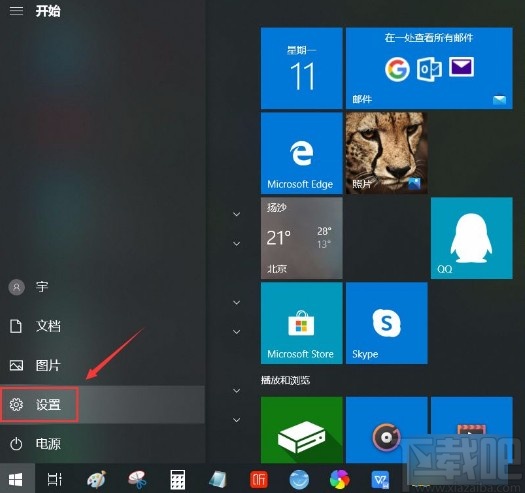Click the Google logo in mail tile
Viewport: 525px width, 493px height.
tap(397, 69)
